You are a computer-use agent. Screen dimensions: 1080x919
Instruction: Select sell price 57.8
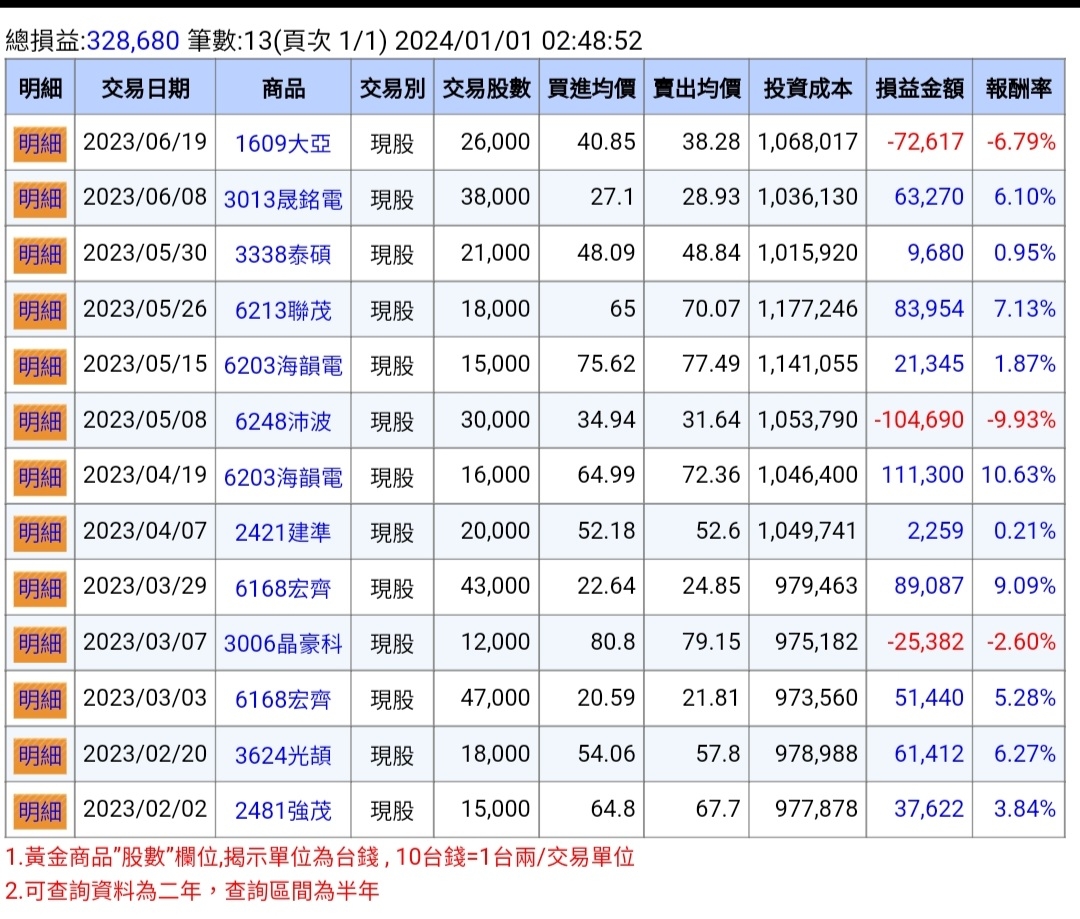pyautogui.click(x=718, y=754)
